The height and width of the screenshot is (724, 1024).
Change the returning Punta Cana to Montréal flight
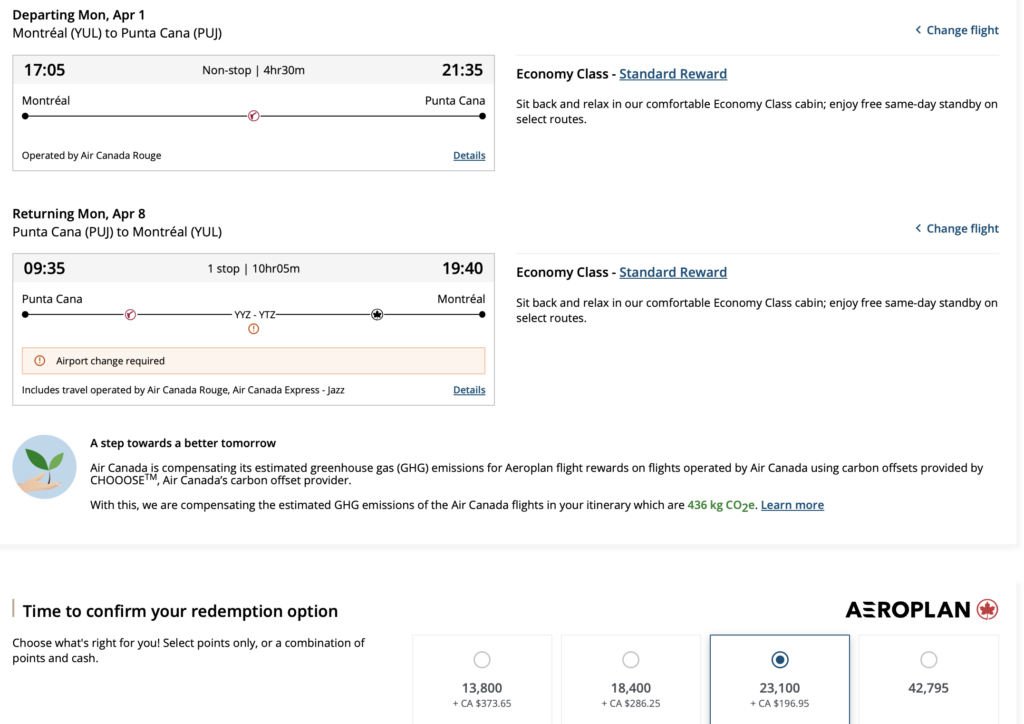point(957,228)
